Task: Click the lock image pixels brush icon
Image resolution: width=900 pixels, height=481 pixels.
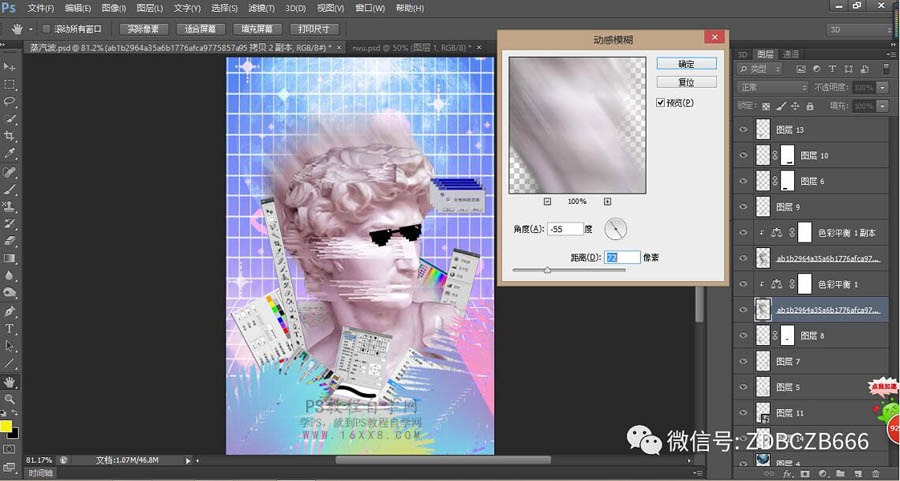Action: [x=781, y=106]
